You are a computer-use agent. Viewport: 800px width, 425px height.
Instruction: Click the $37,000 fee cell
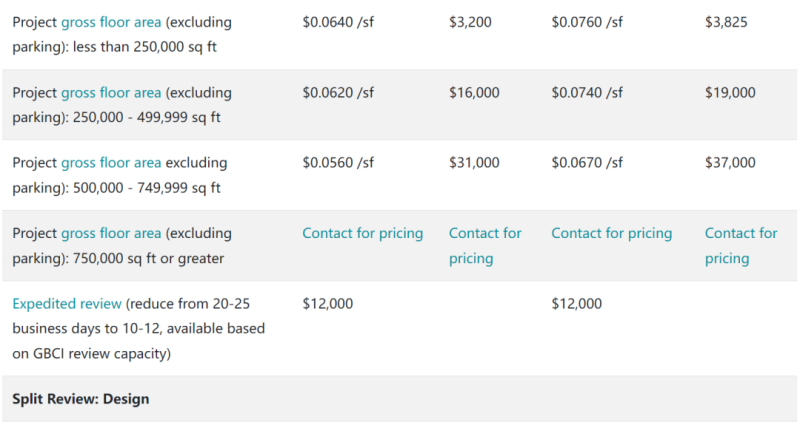730,163
